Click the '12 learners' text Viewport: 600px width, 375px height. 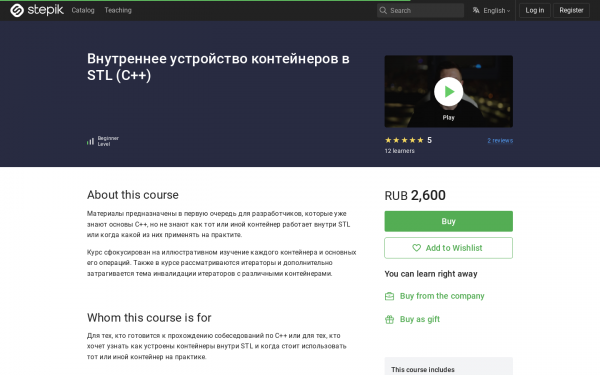[x=399, y=151]
